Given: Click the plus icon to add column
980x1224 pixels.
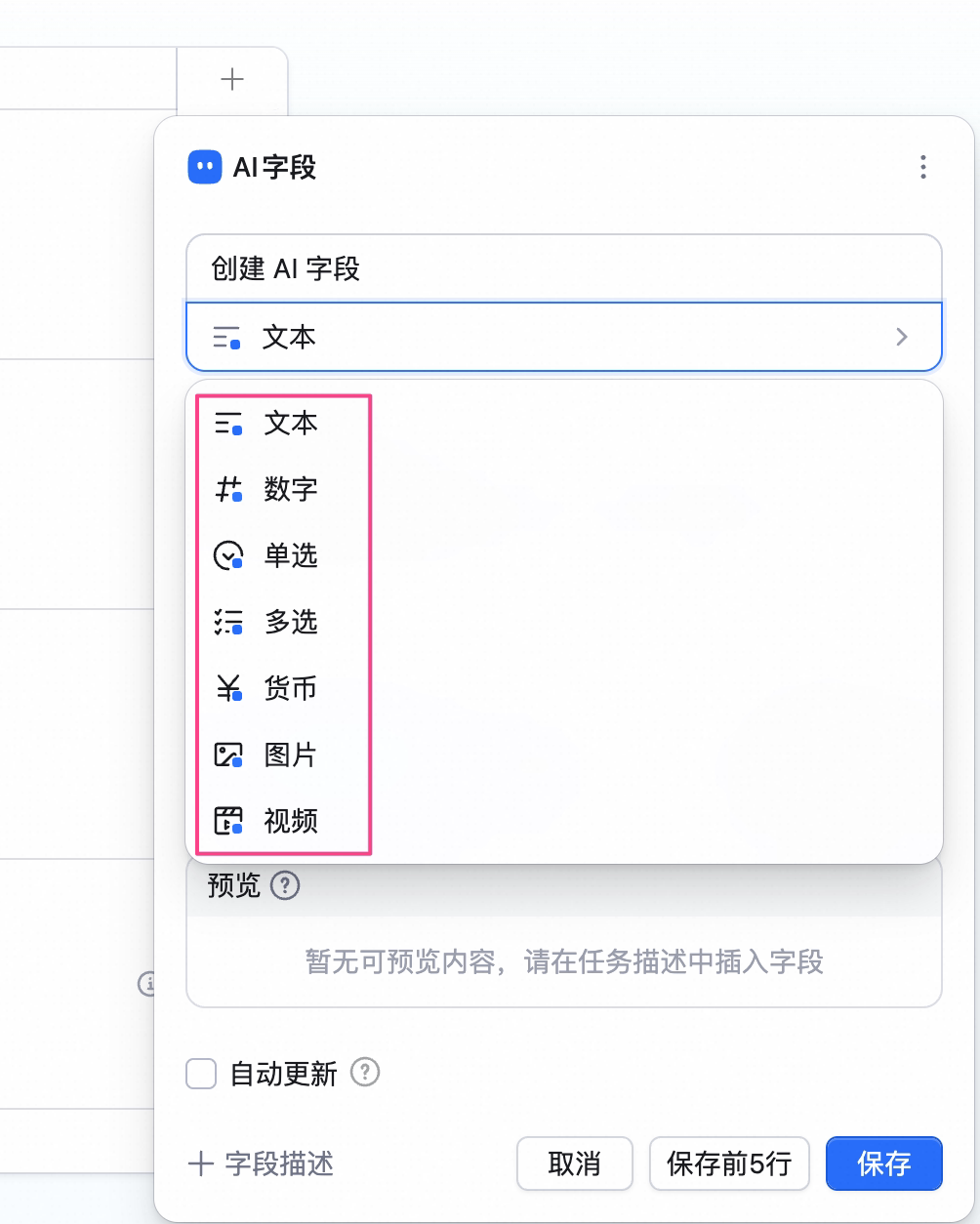Looking at the screenshot, I should 232,79.
